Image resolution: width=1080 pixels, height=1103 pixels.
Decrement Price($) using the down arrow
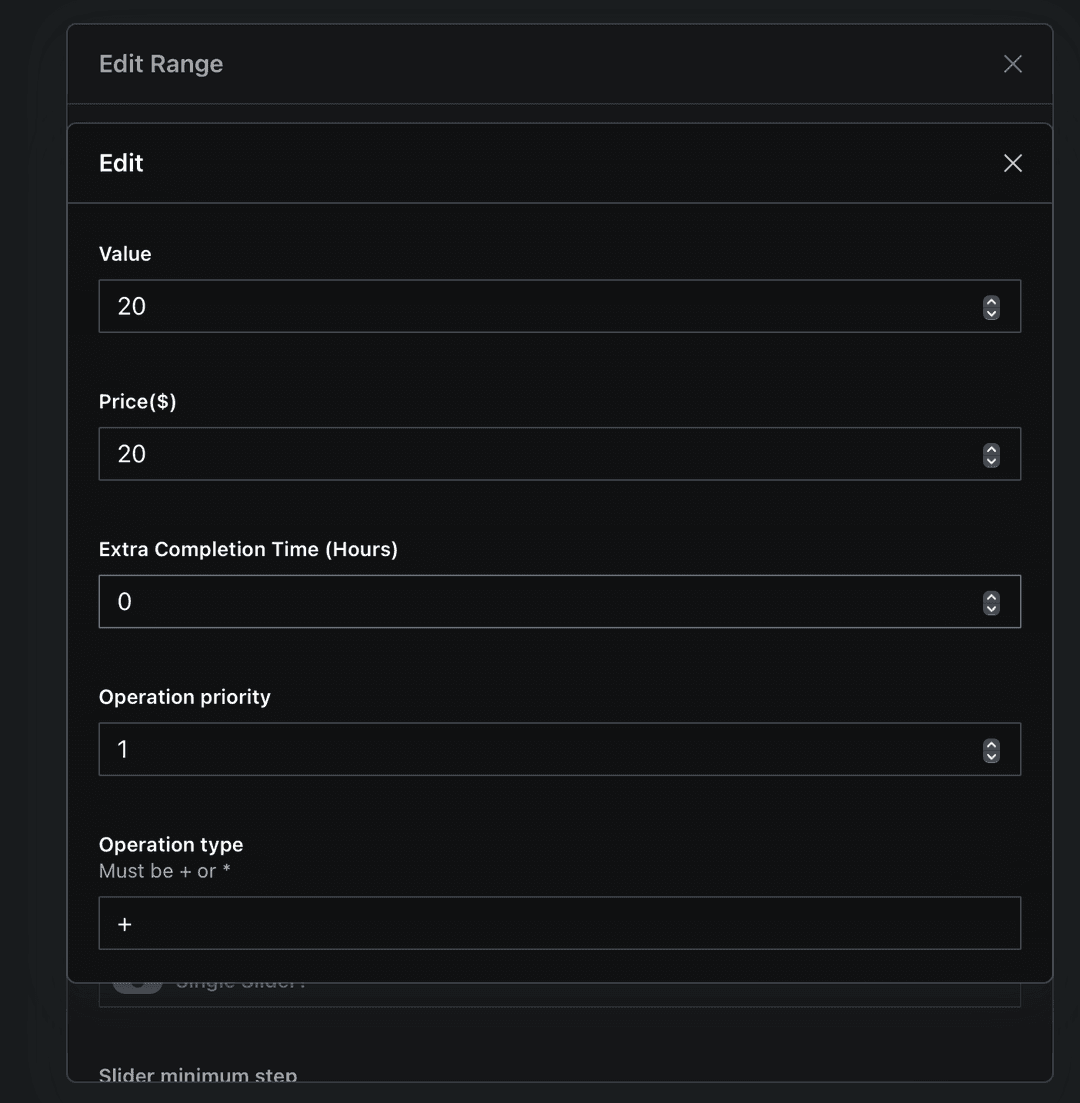pos(991,461)
